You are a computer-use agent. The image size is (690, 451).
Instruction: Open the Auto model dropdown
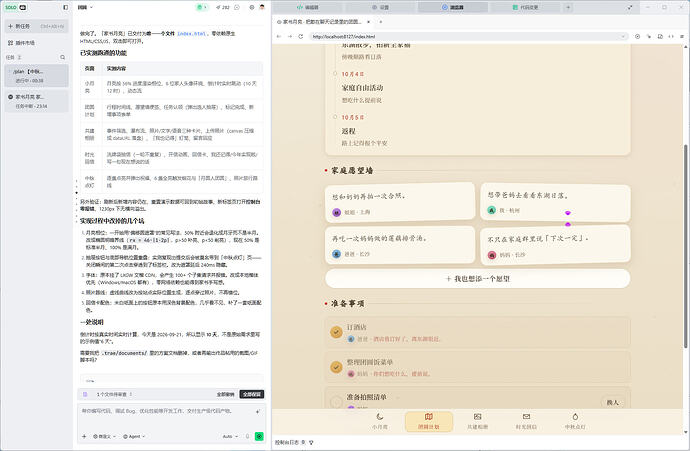tap(230, 436)
